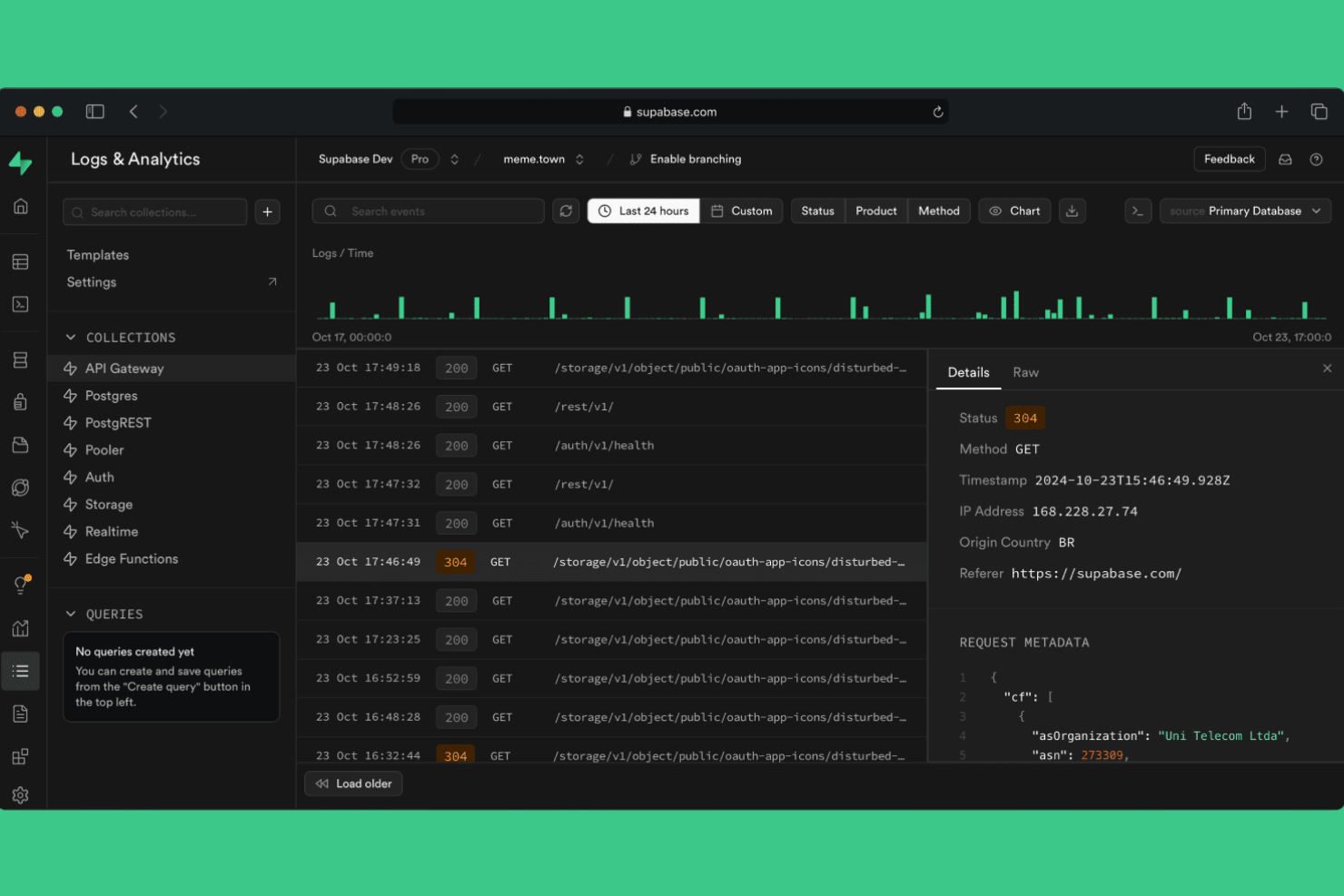1344x896 pixels.
Task: Click the Feedback button
Action: 1229,159
